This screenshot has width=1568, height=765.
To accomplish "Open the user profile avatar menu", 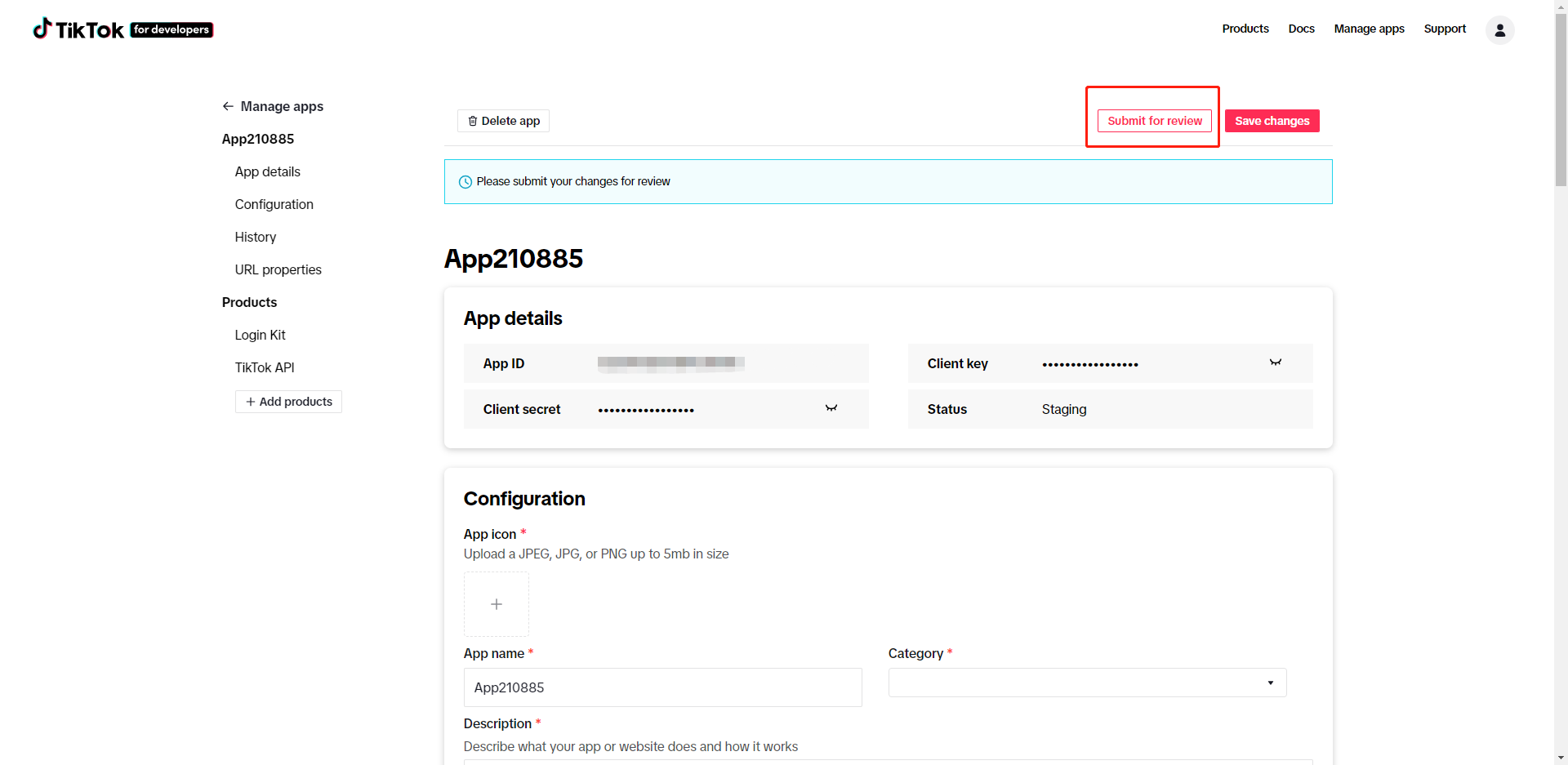I will pos(1499,30).
